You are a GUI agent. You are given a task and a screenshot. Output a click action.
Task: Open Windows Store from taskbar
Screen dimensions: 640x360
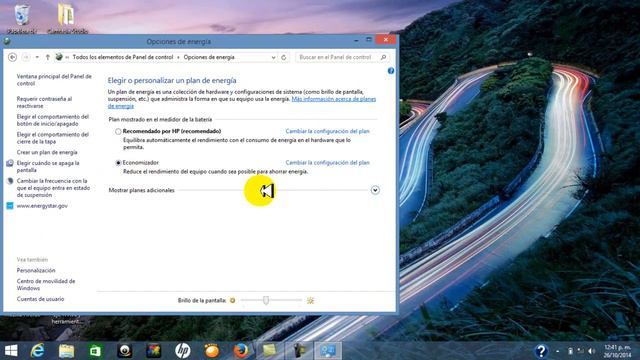tap(95, 351)
